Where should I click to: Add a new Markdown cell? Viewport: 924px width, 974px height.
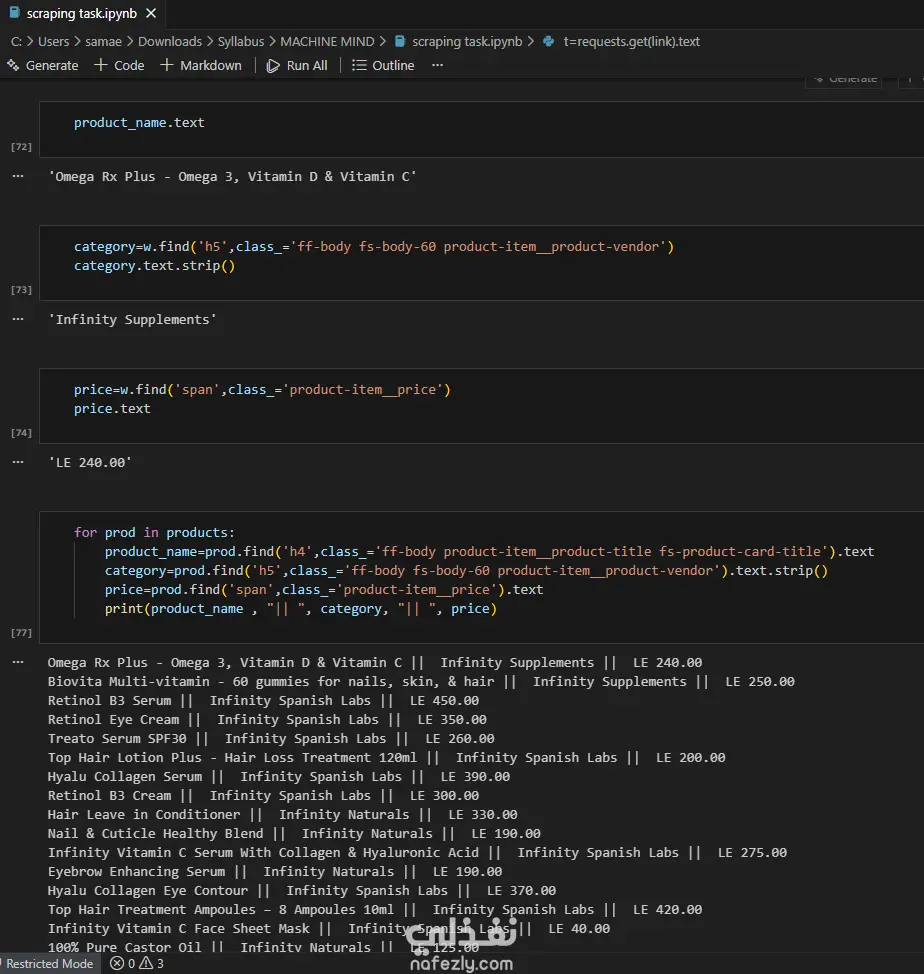pyautogui.click(x=201, y=65)
